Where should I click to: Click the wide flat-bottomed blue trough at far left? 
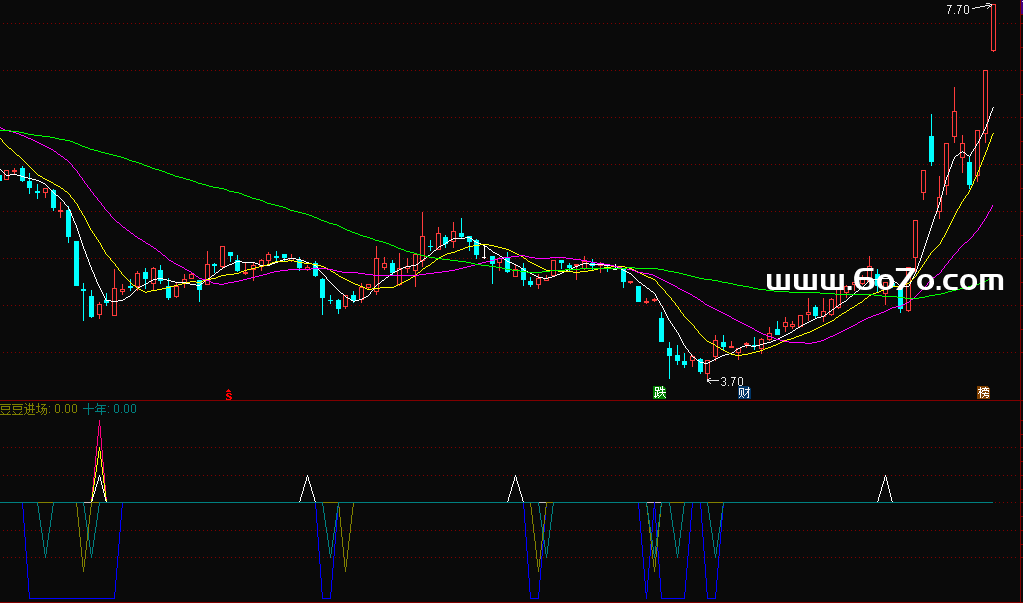tap(72, 597)
